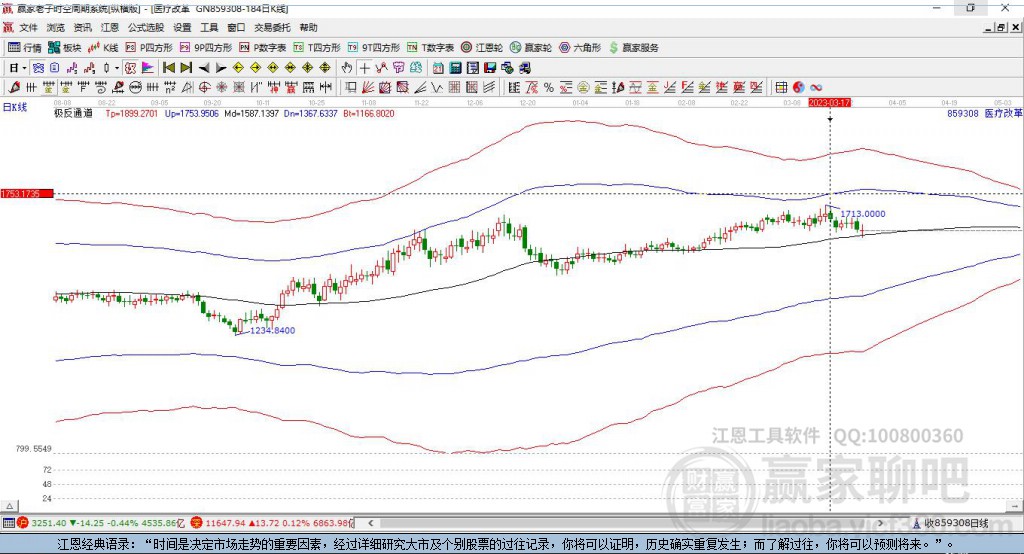The width and height of the screenshot is (1024, 554).
Task: Open the 9P四方形 tool
Action: tap(206, 48)
